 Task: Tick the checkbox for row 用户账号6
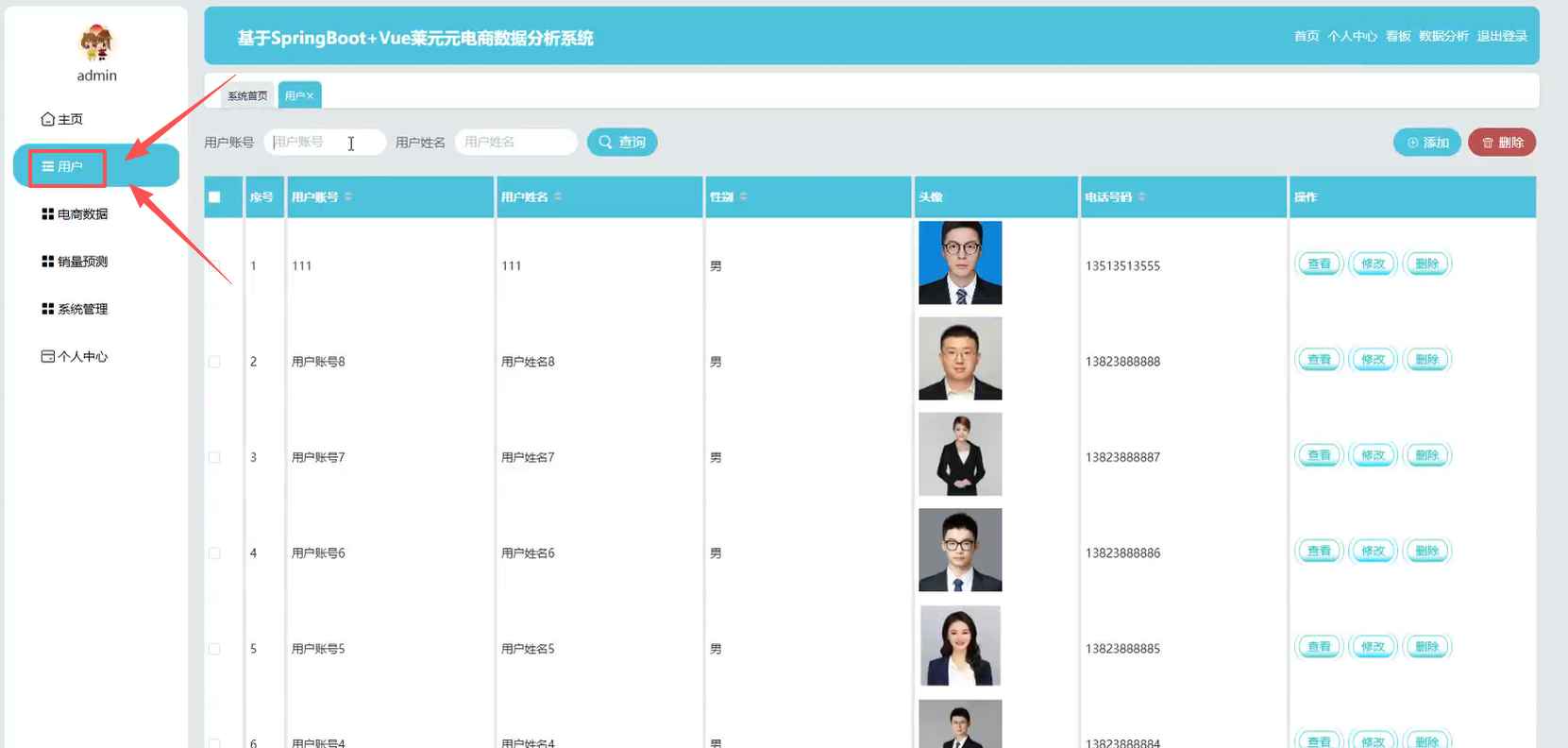[x=214, y=553]
